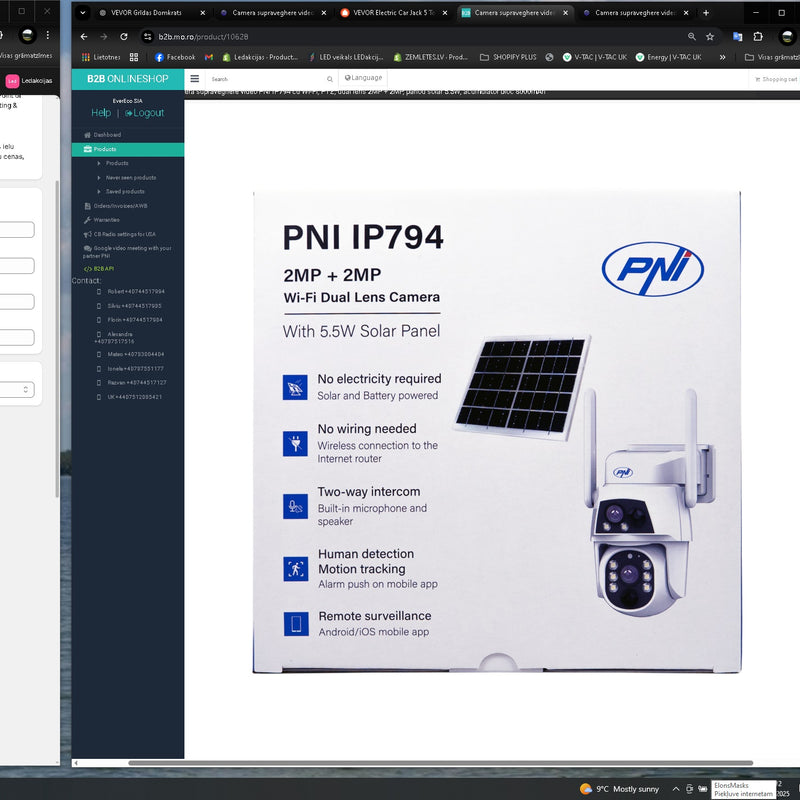Screen dimensions: 800x800
Task: Click Alexandra contact phone number
Action: point(115,338)
